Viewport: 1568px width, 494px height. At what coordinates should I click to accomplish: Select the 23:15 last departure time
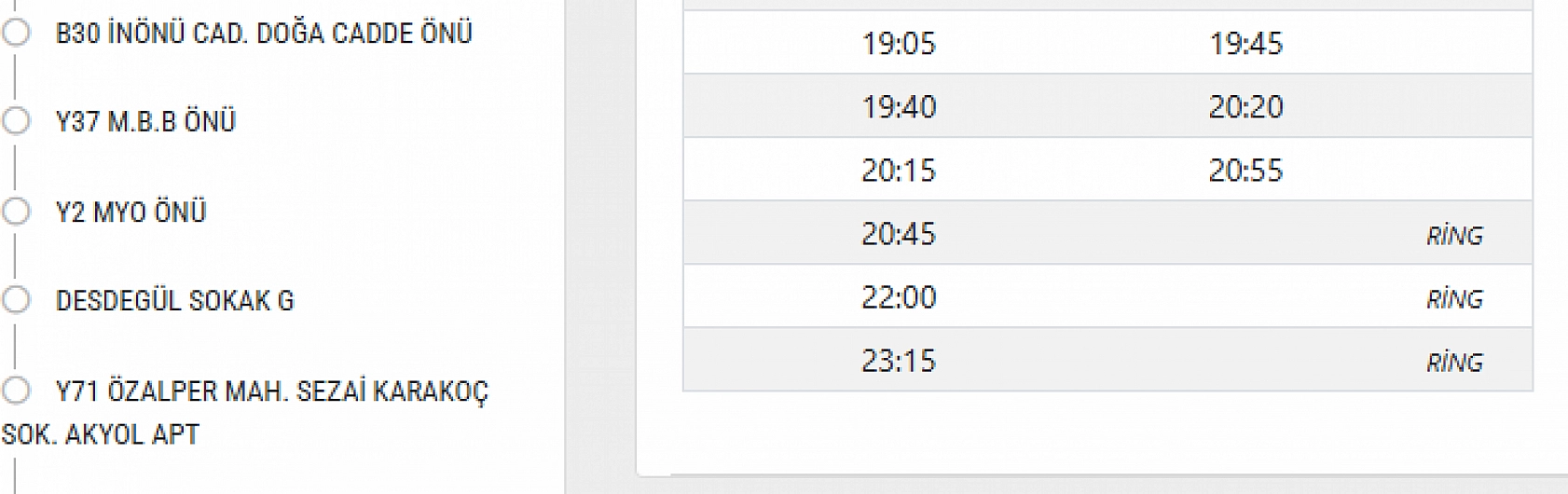(898, 360)
